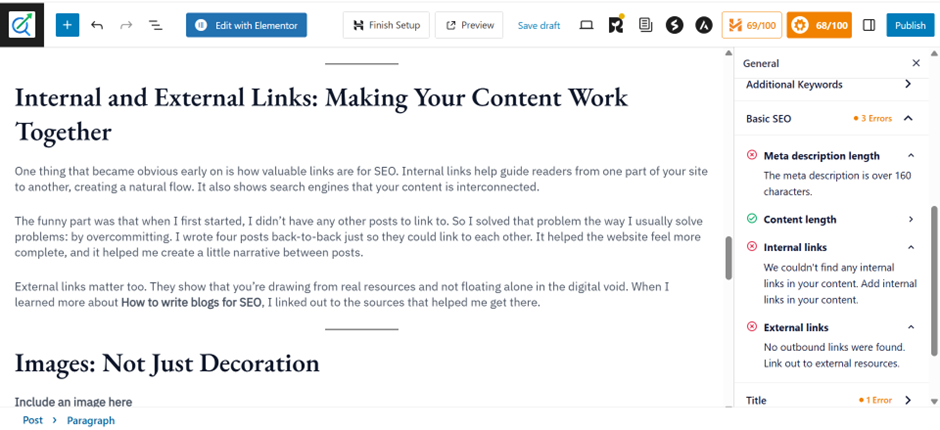Click the sidebar scroll down arrow
The height and width of the screenshot is (430, 940).
pos(934,401)
